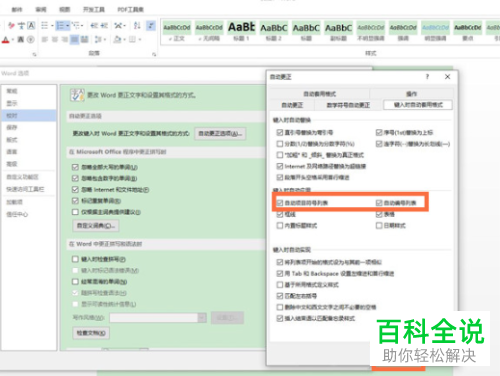The width and height of the screenshot is (500, 376).
Task: Toggle Tab and Backspace indent checkbox
Action: tap(280, 274)
